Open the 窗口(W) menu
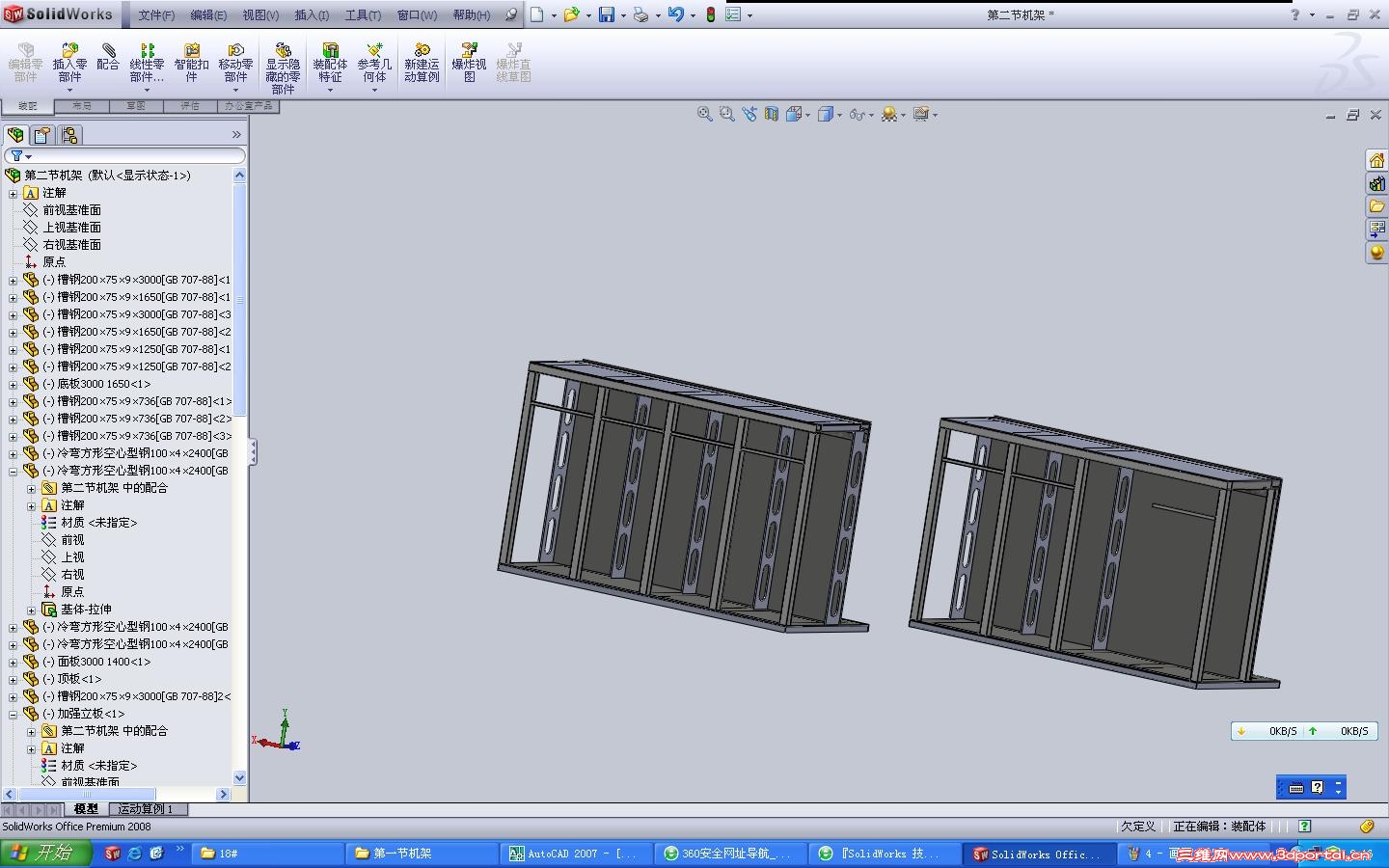This screenshot has width=1389, height=868. (417, 14)
